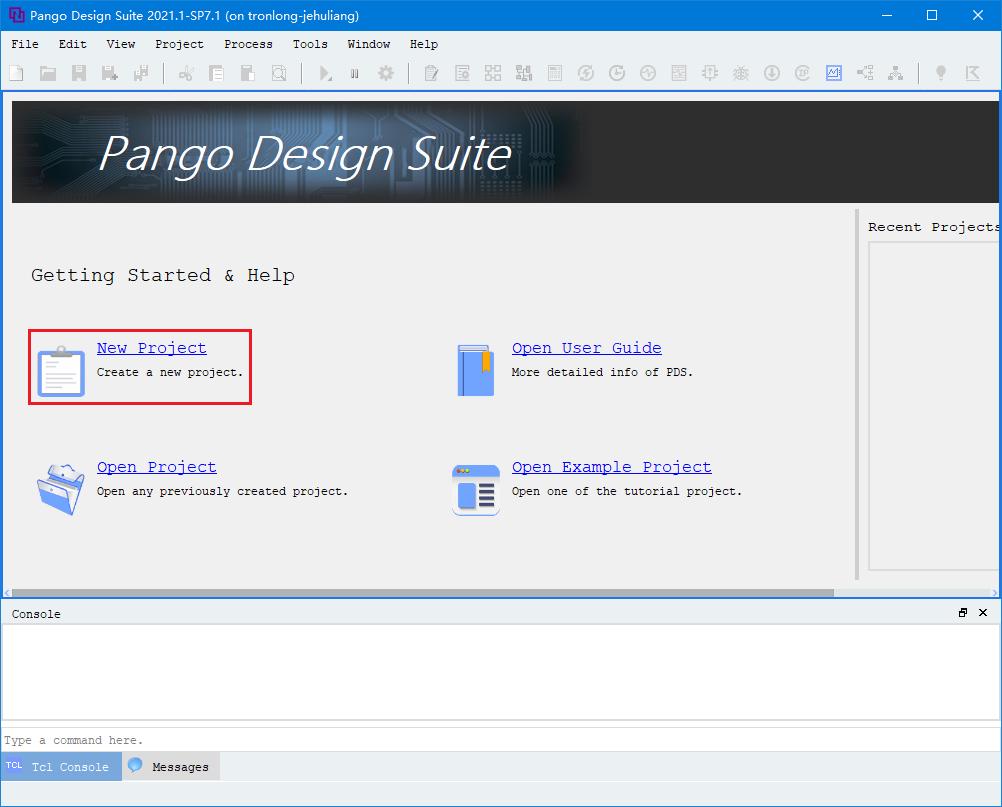Click the circular download-arrow toolbar icon

772,73
